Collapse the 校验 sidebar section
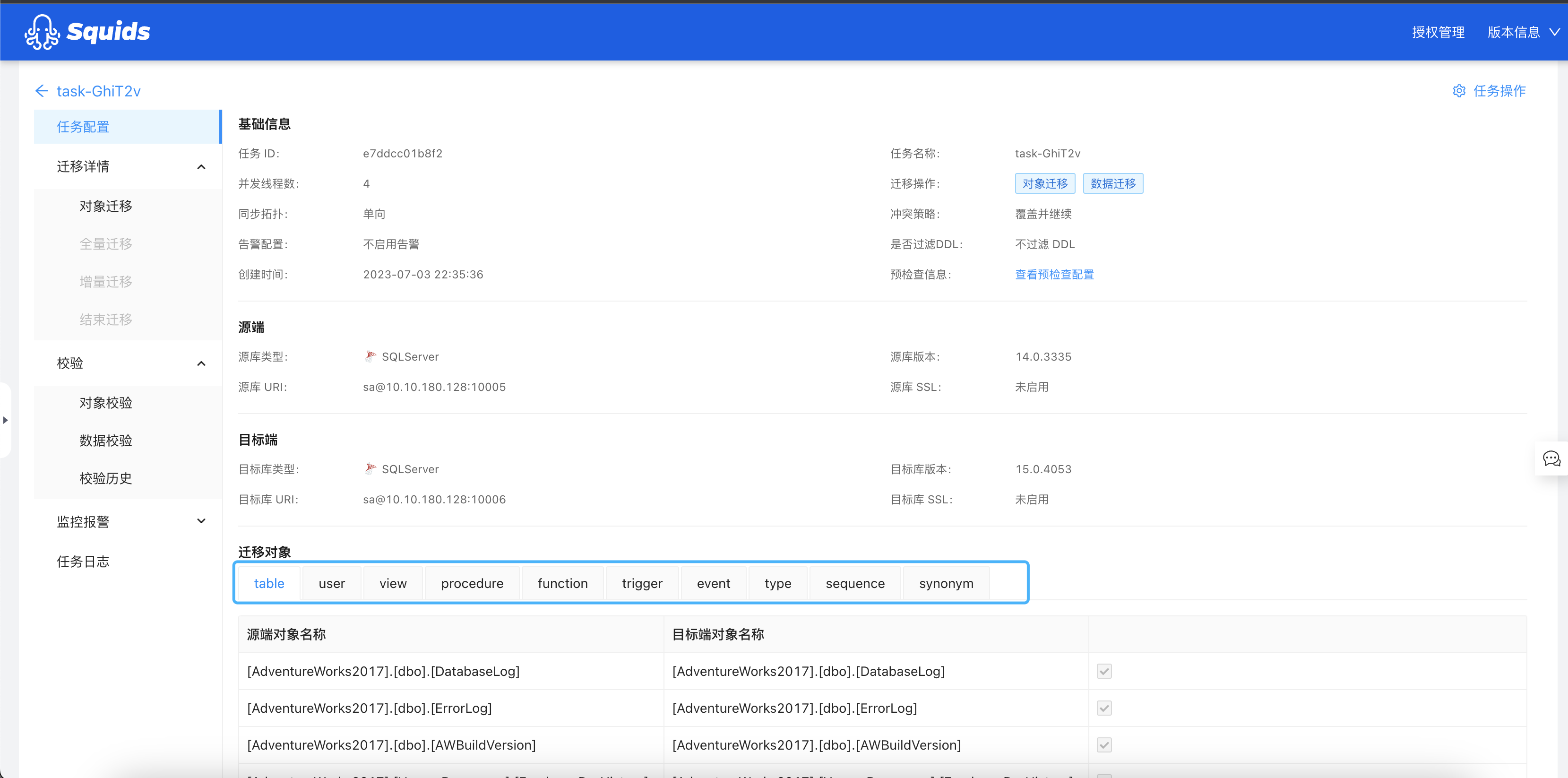1568x778 pixels. [201, 363]
